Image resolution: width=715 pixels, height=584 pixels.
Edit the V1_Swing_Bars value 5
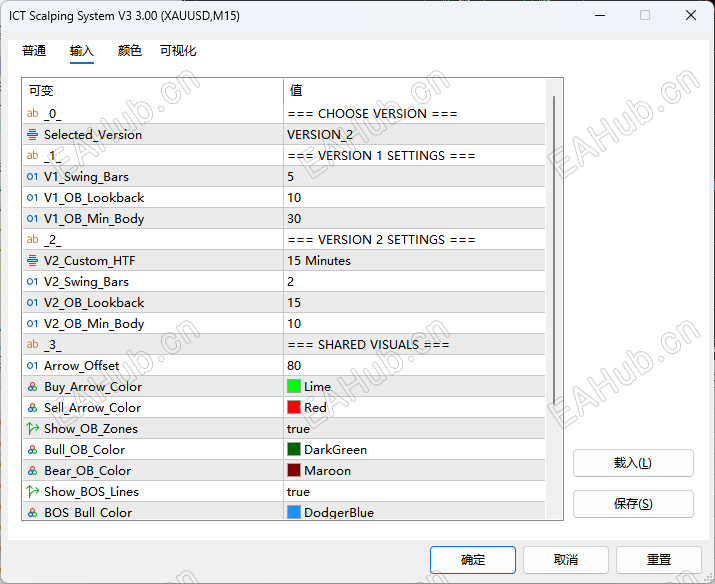click(414, 176)
